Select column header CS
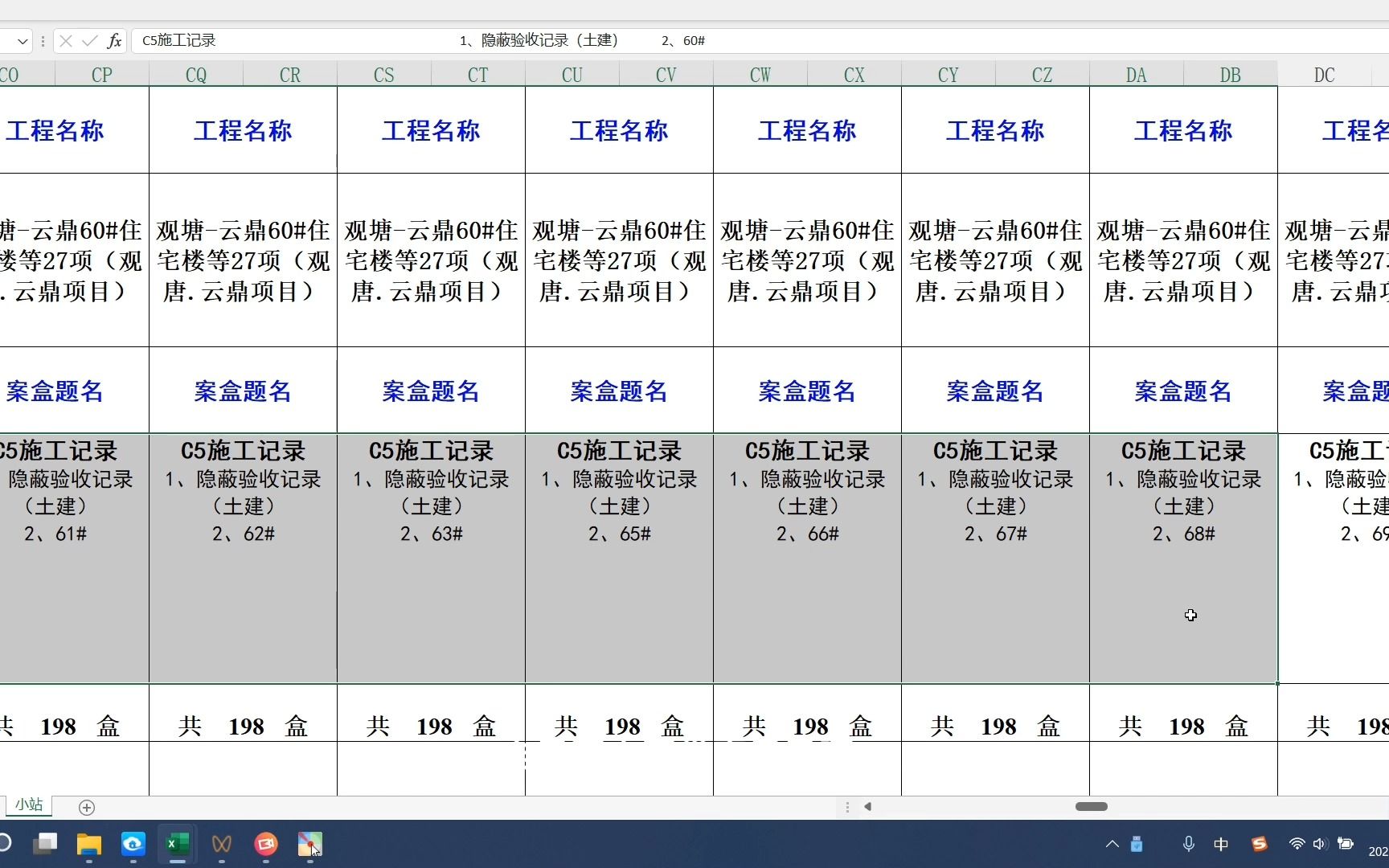 point(384,75)
